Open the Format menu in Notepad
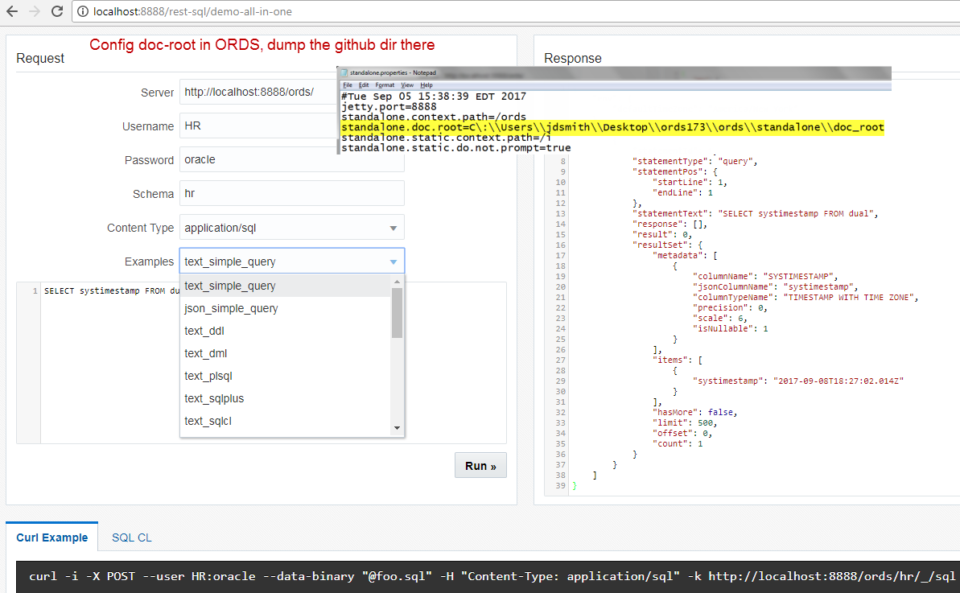This screenshot has width=960, height=593. coord(385,85)
